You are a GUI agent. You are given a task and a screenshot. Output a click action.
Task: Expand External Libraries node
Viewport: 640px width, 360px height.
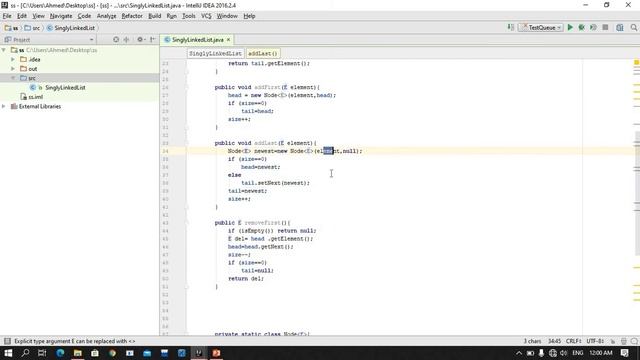[x=4, y=106]
